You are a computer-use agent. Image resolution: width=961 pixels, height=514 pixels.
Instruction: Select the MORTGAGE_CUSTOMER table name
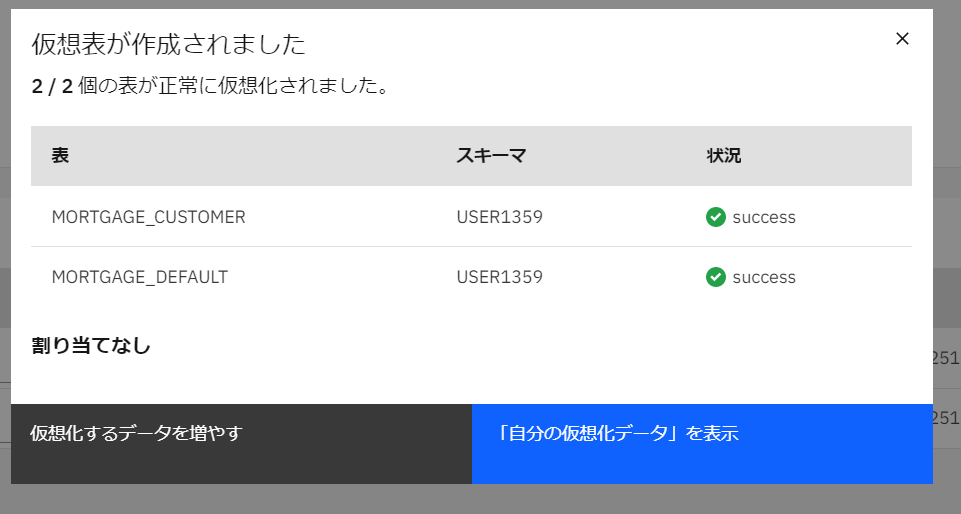[148, 217]
